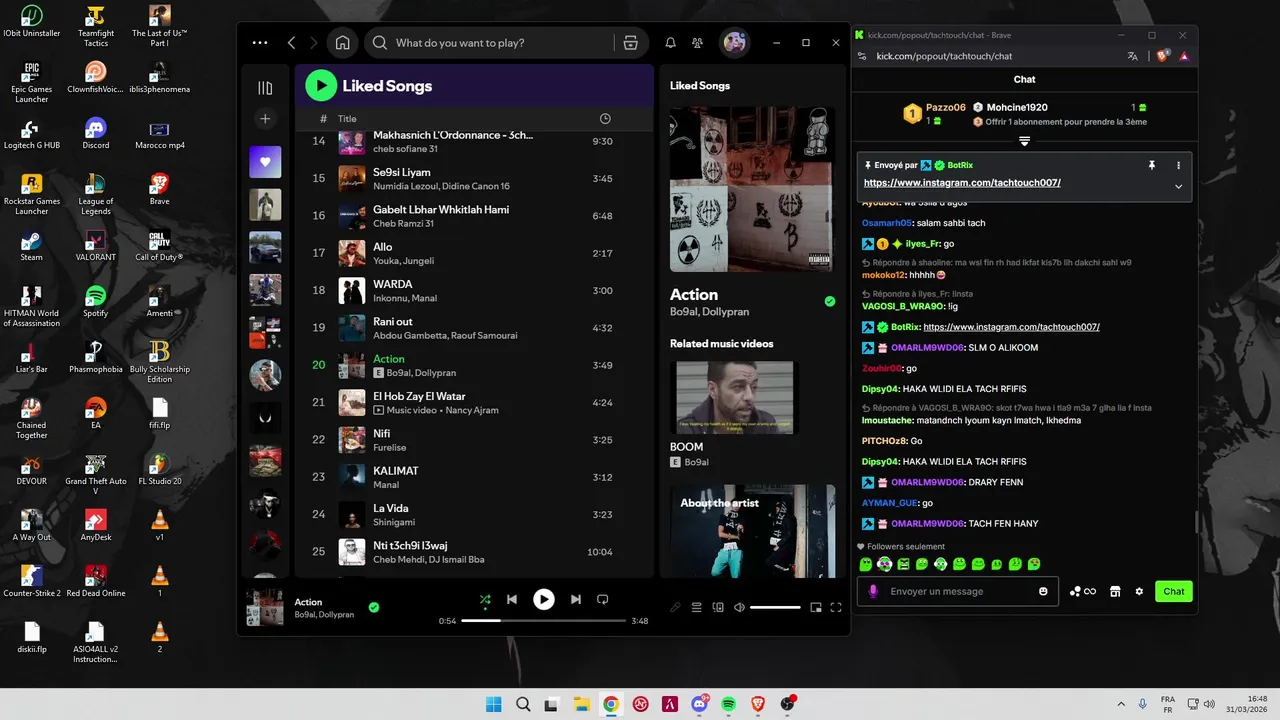1280x720 pixels.
Task: Open the Kick chat shop icon
Action: [1115, 591]
